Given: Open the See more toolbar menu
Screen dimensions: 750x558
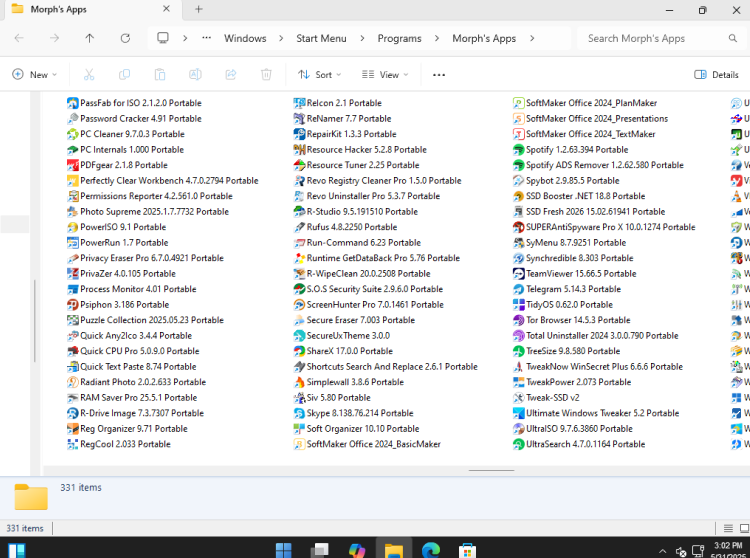Looking at the screenshot, I should tap(439, 75).
